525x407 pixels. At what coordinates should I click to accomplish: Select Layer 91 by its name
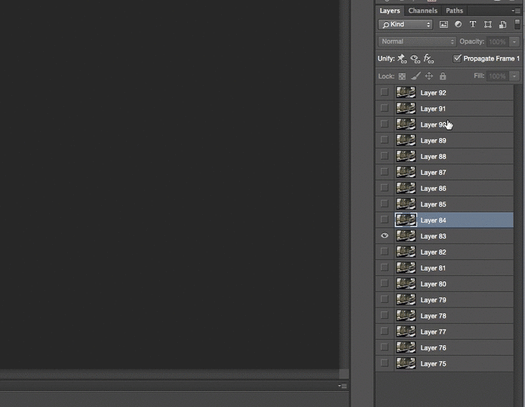pyautogui.click(x=433, y=109)
